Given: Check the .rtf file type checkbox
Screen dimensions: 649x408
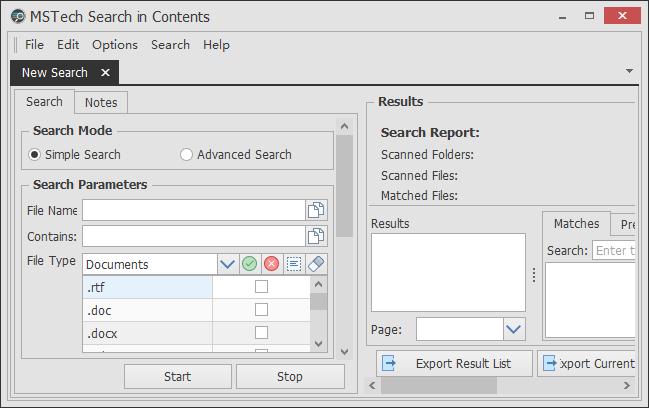Looking at the screenshot, I should point(261,287).
